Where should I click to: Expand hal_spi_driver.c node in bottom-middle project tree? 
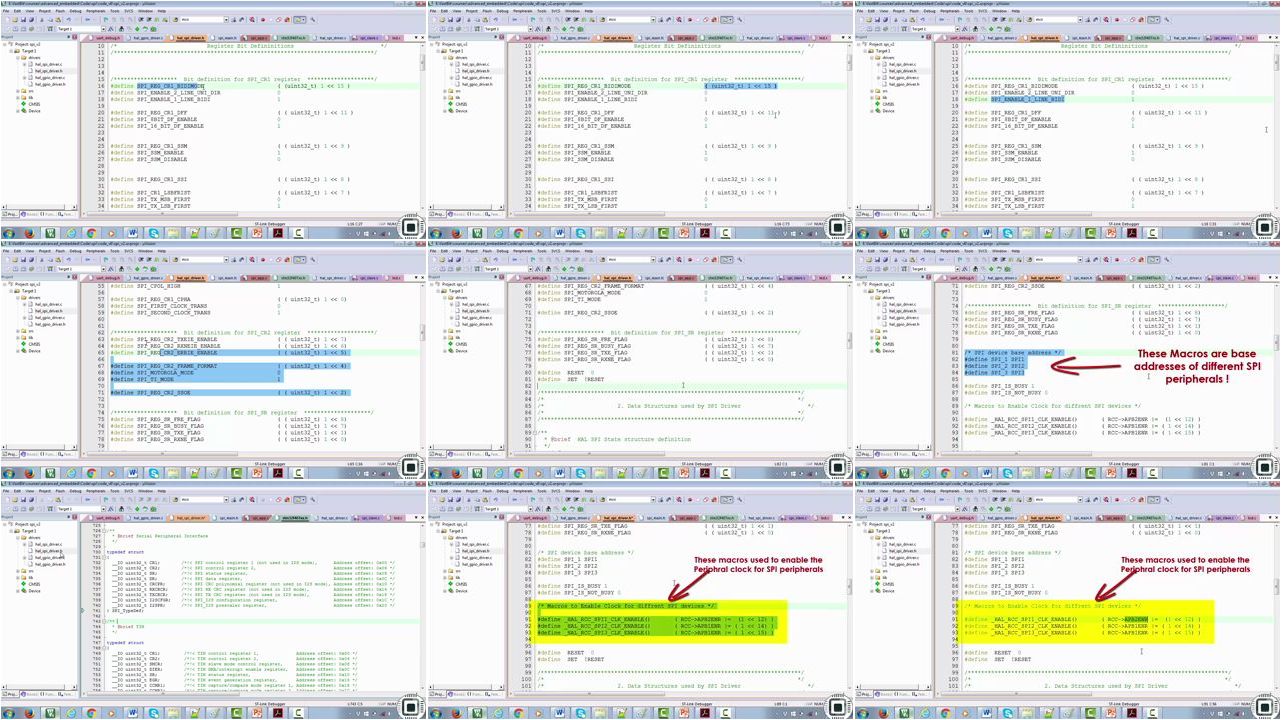451,544
